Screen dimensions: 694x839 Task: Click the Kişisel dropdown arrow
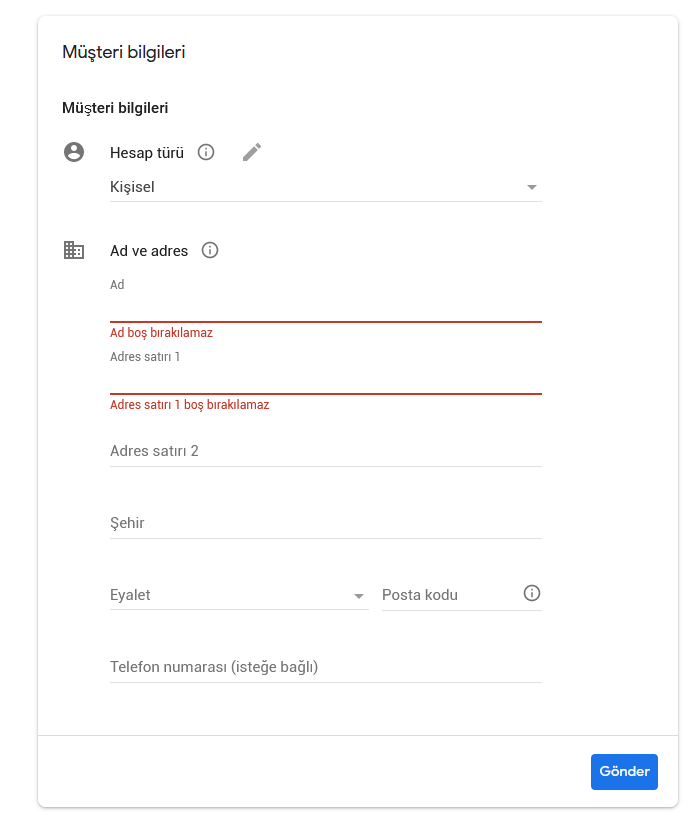(531, 187)
